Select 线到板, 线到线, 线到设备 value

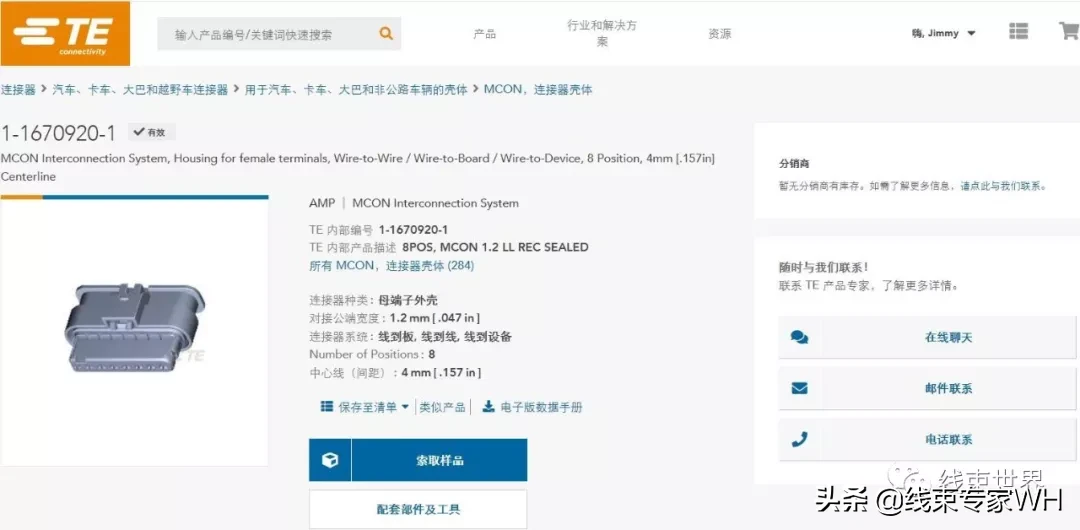(x=445, y=337)
